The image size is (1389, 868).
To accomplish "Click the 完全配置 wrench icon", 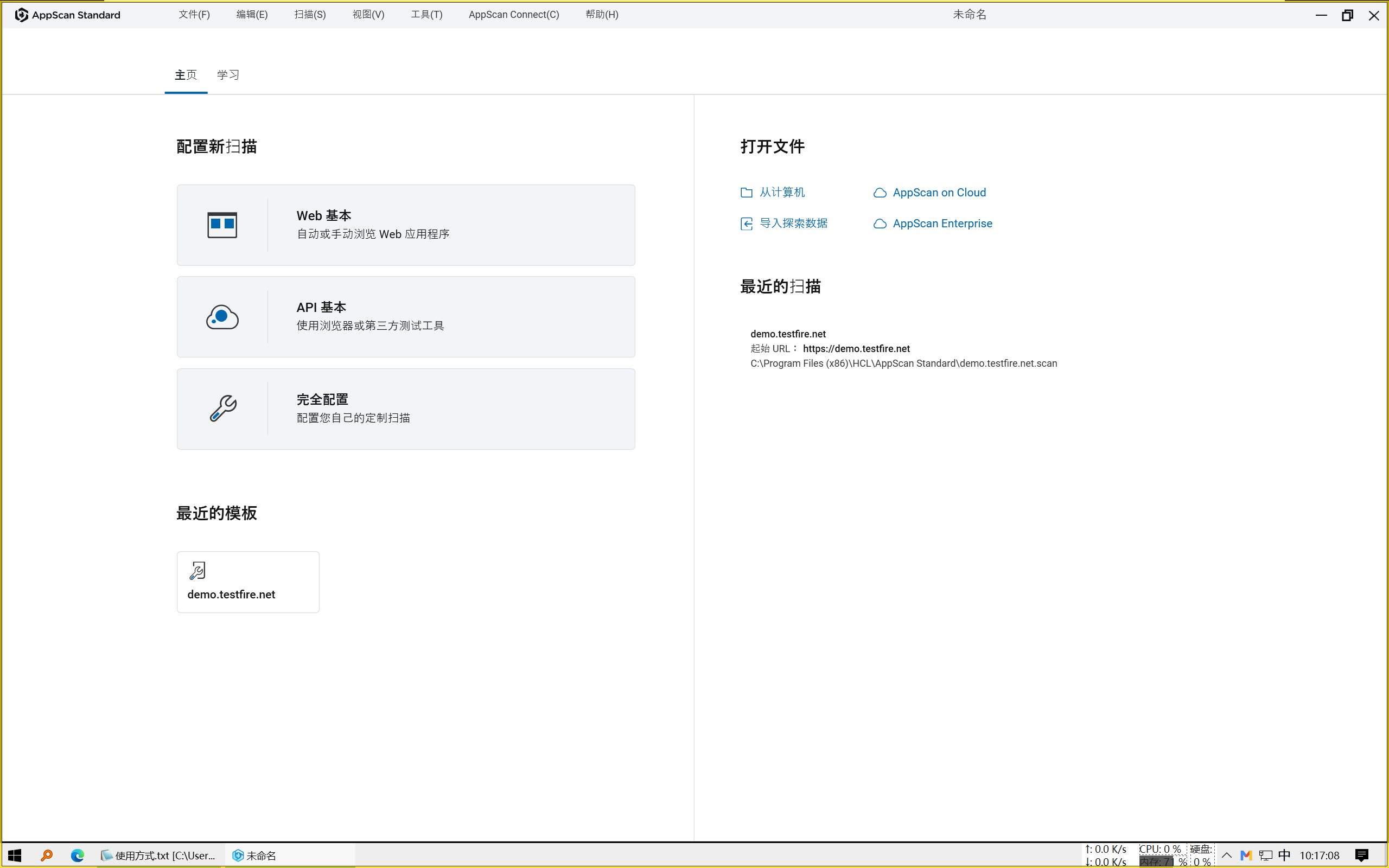I will click(222, 408).
